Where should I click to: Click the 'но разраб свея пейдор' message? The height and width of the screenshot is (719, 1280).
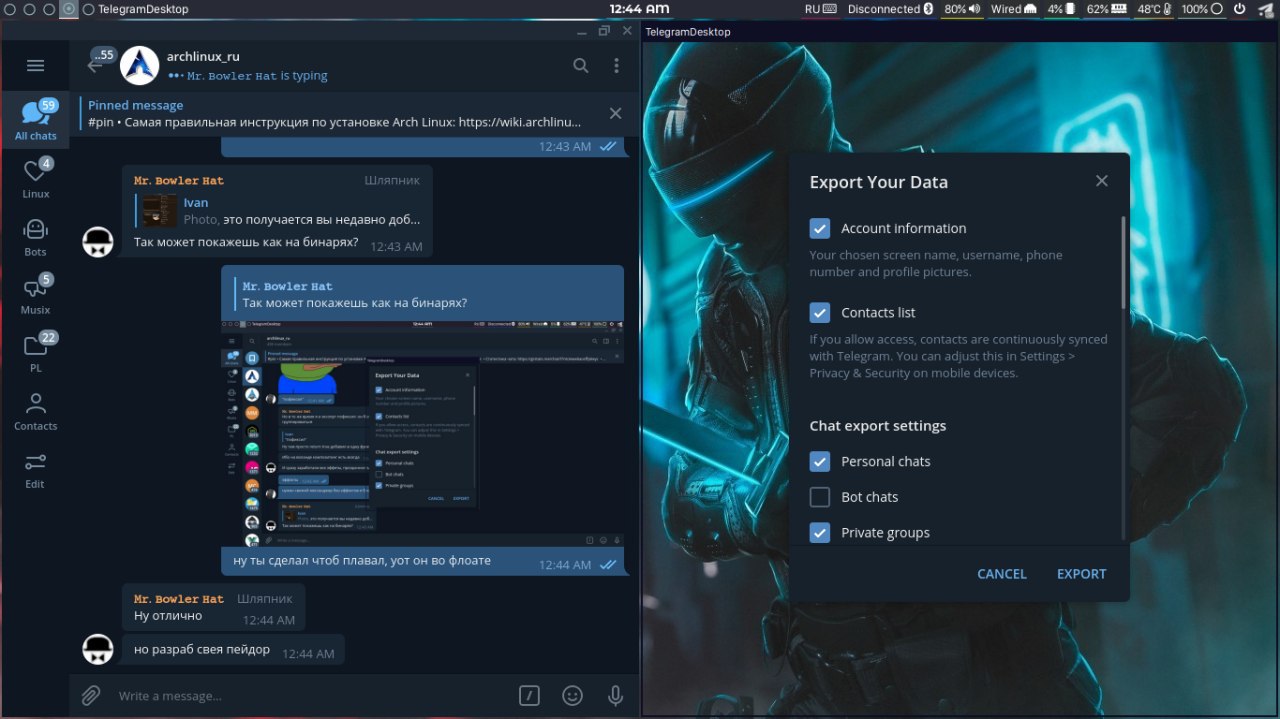click(202, 650)
